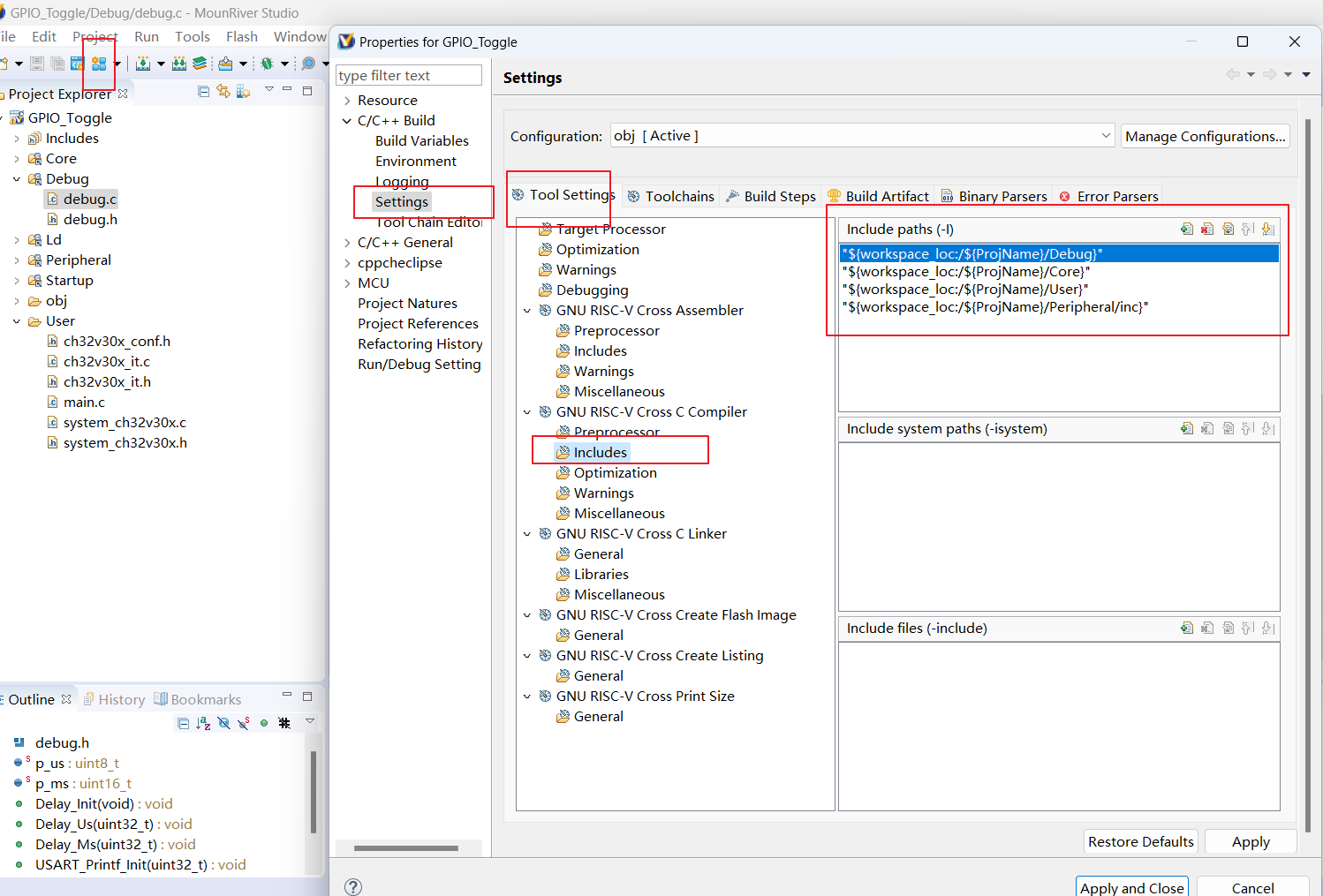Click the build all toolbar icon
This screenshot has height=896, width=1323.
179,64
